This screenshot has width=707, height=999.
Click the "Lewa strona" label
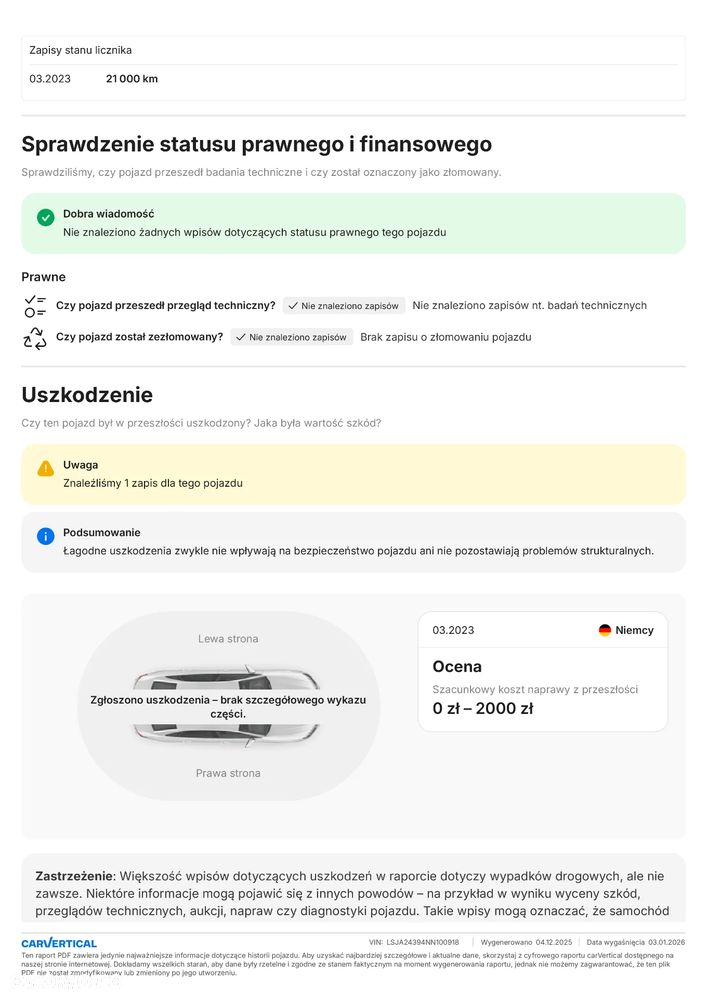(228, 639)
